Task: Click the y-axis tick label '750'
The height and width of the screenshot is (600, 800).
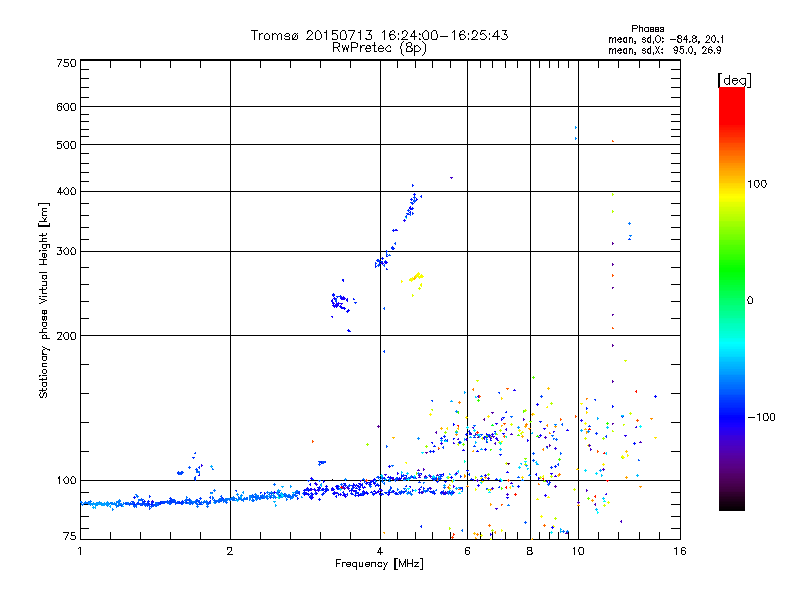Action: point(66,63)
